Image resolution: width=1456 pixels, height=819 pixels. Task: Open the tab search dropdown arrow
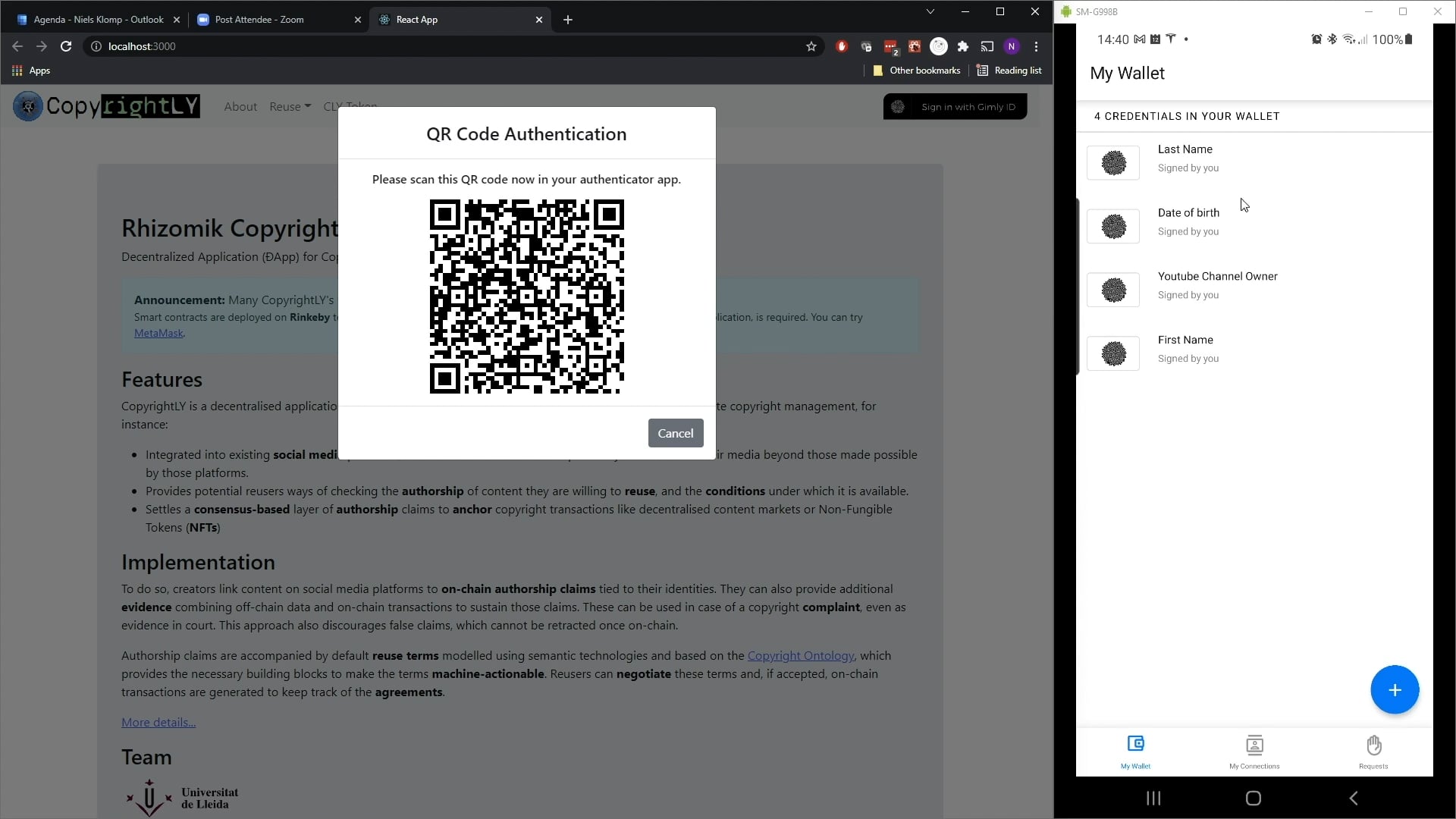point(930,11)
